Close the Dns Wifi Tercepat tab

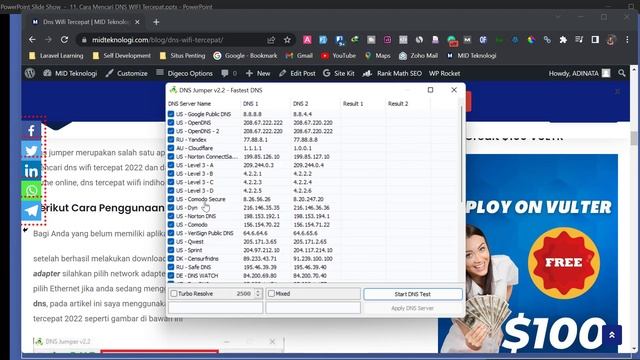coord(137,22)
